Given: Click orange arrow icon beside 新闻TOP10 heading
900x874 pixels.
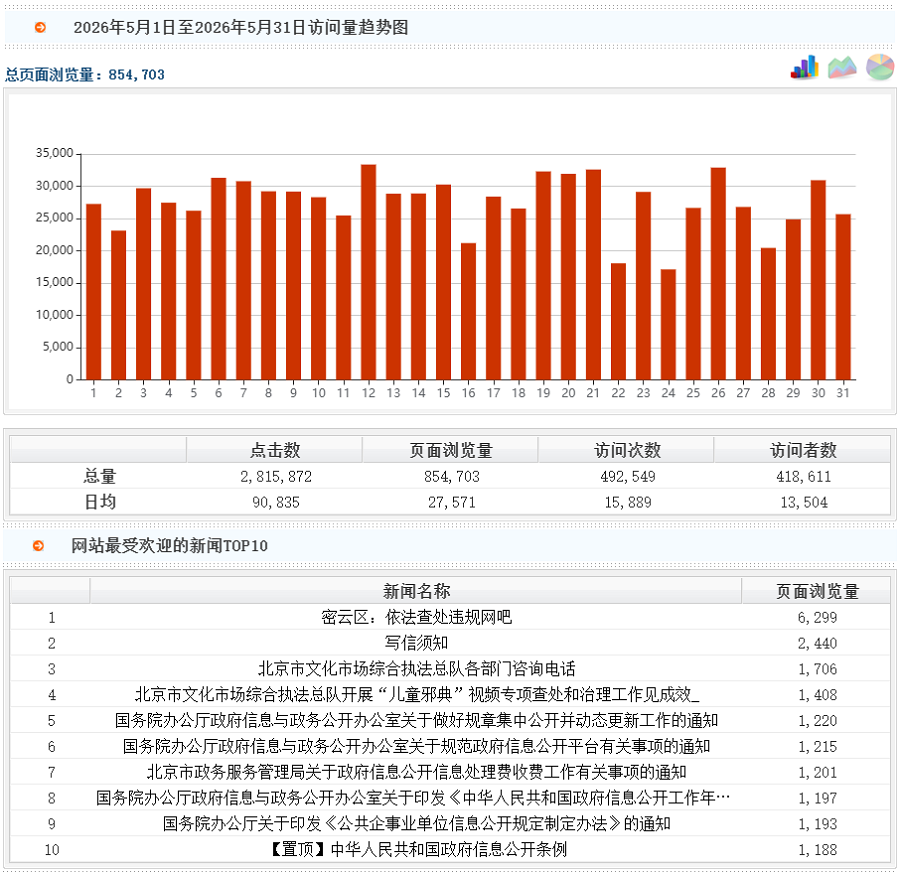Looking at the screenshot, I should 38,545.
